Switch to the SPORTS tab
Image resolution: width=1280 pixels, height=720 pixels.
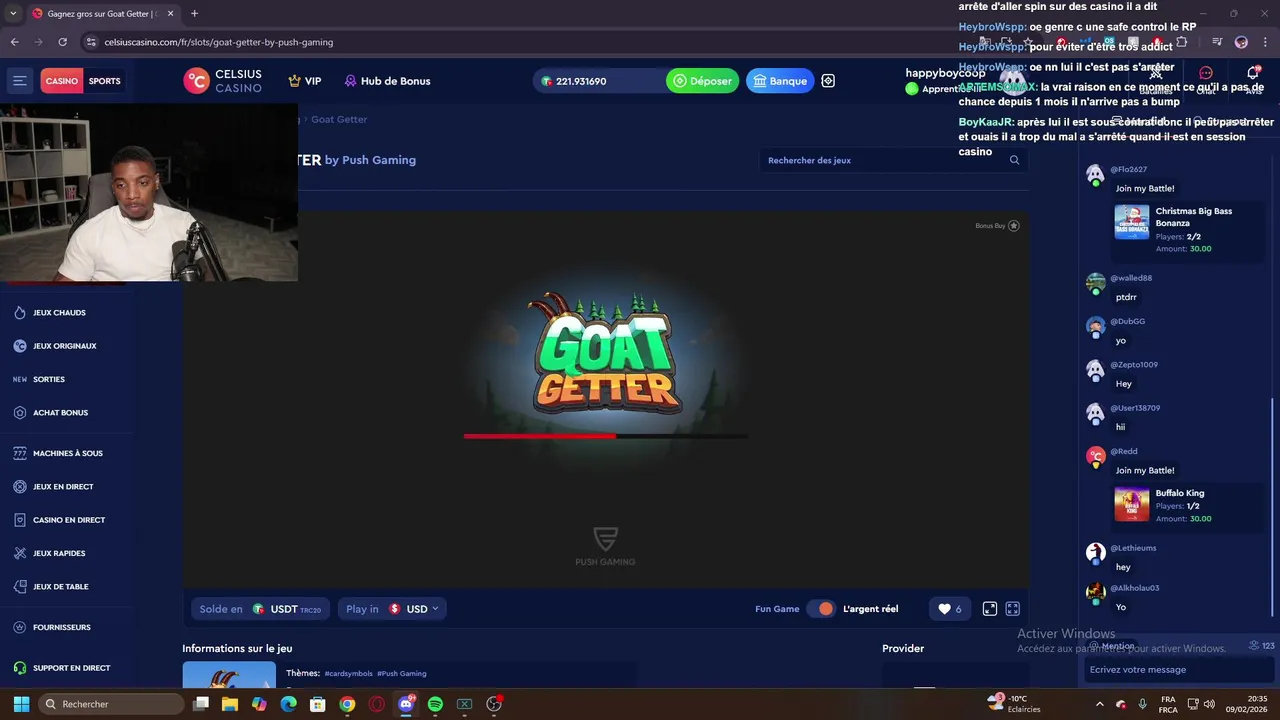[x=104, y=81]
